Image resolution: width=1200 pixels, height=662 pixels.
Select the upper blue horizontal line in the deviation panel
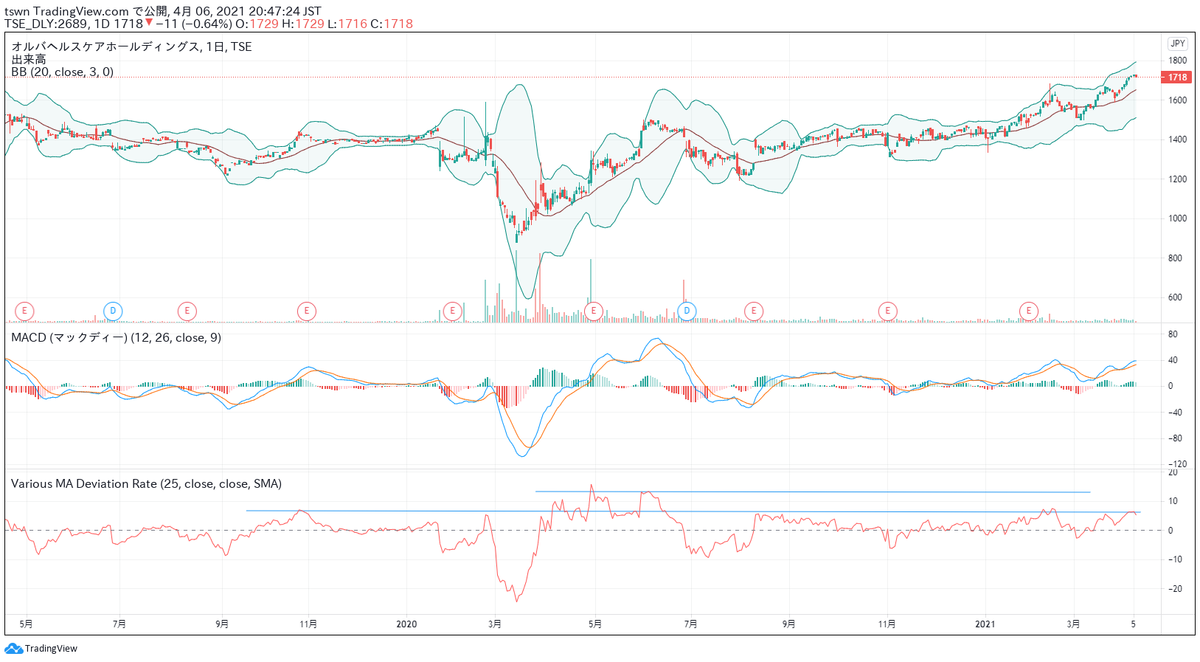pyautogui.click(x=813, y=491)
